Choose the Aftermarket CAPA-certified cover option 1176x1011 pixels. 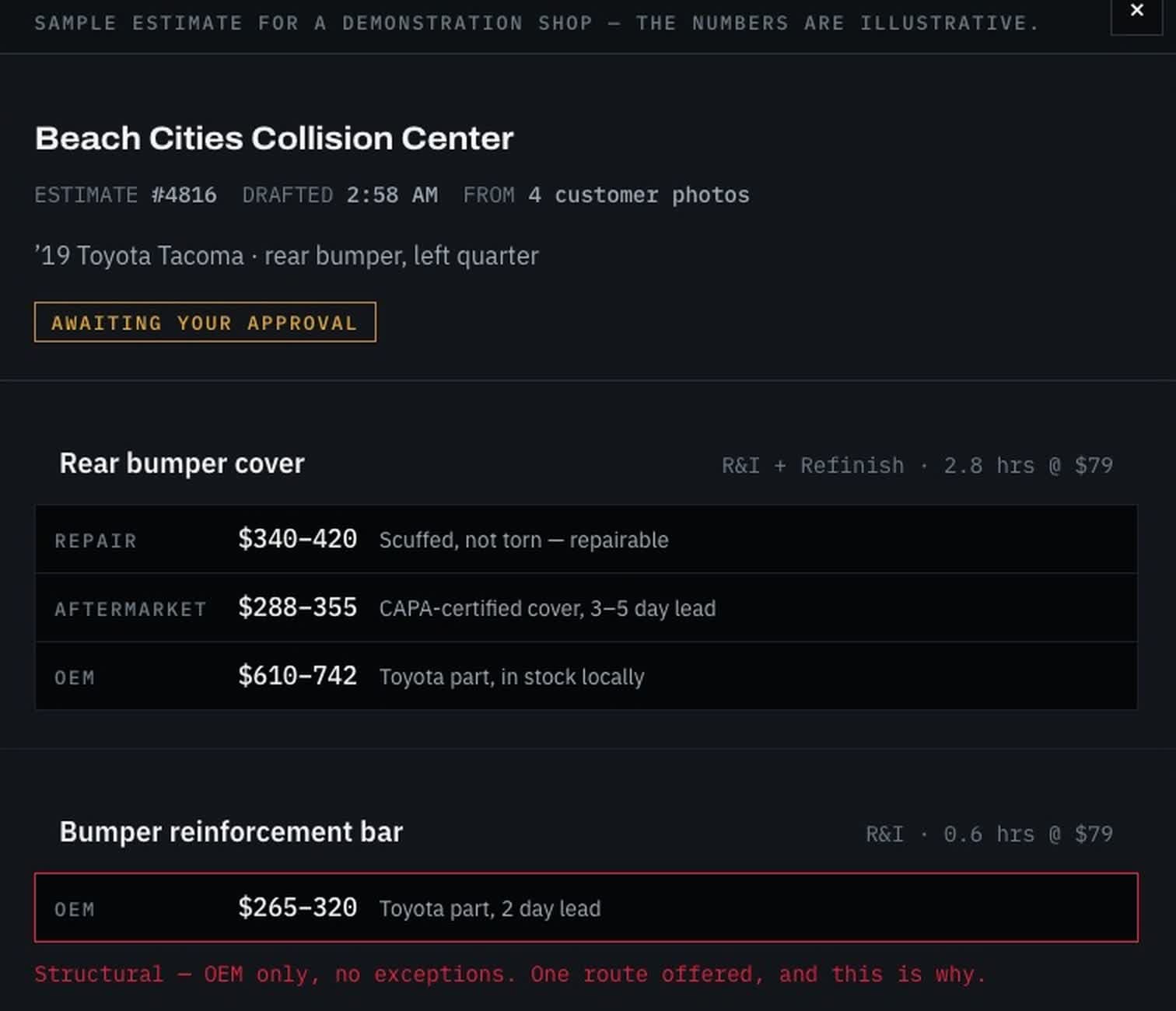click(586, 607)
